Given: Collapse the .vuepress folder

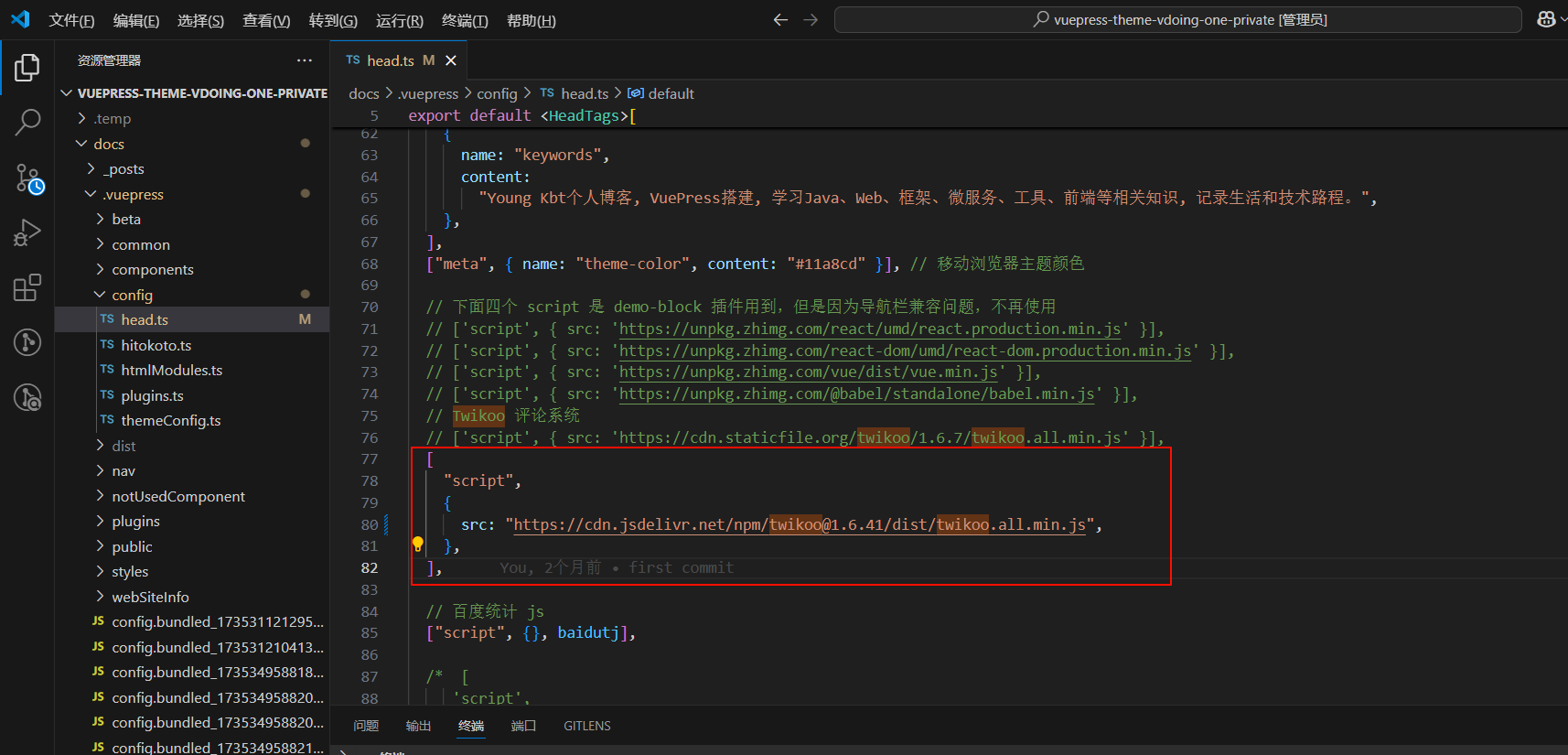Looking at the screenshot, I should [x=133, y=194].
